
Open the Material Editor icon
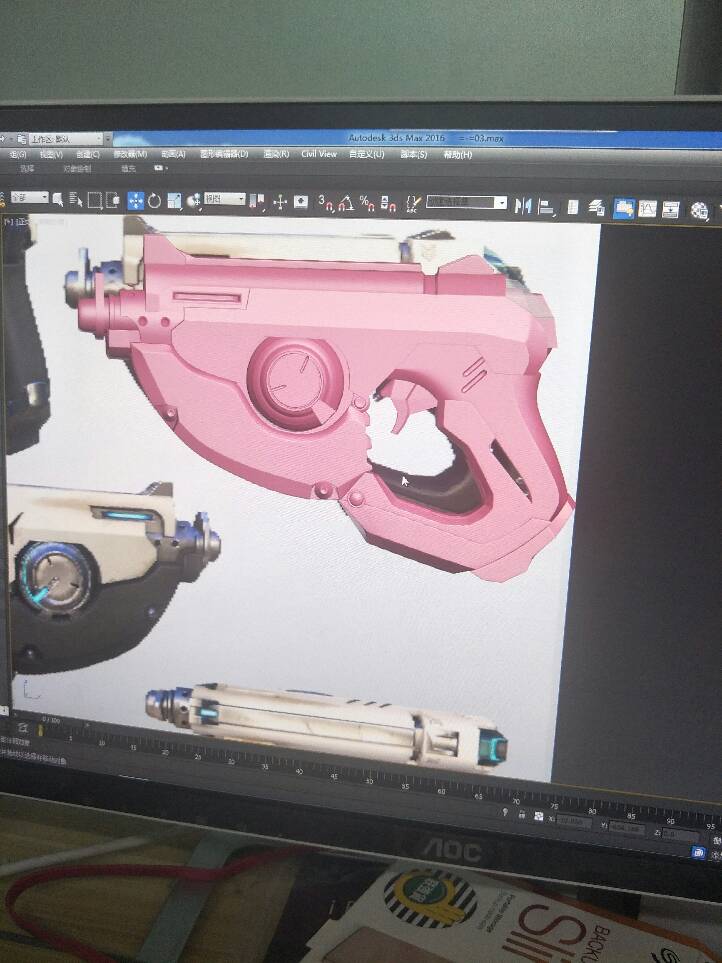click(x=699, y=211)
